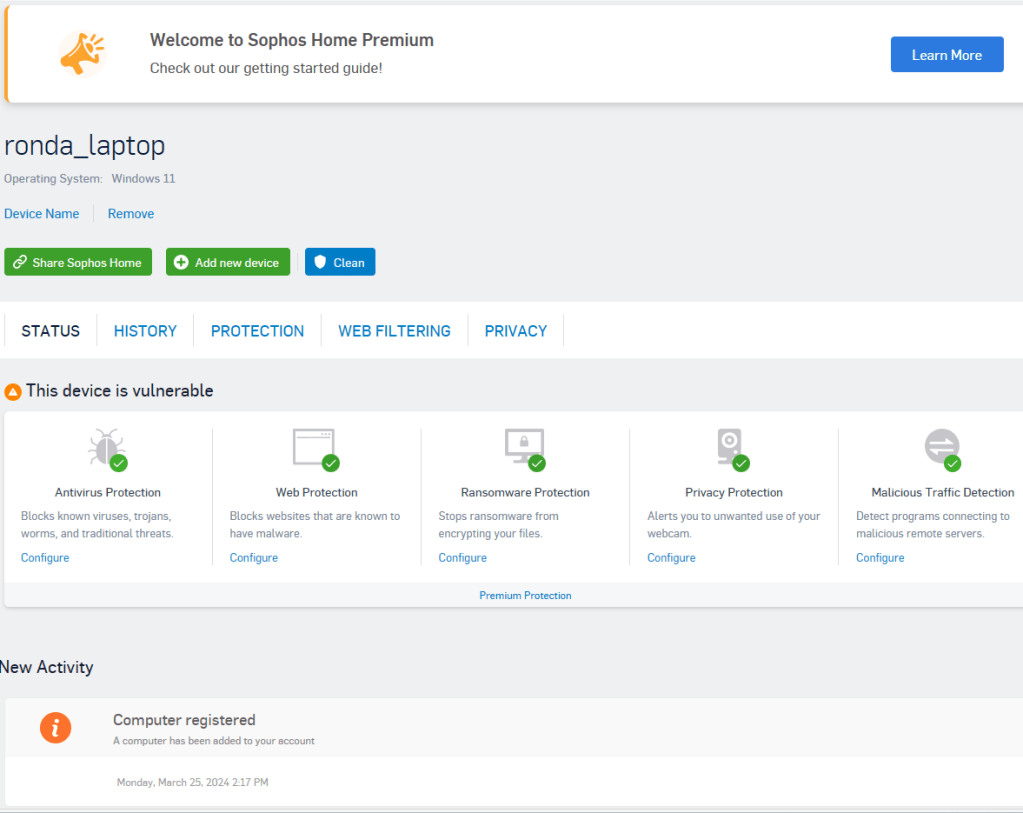This screenshot has height=813, width=1023.
Task: Click the Device Name link
Action: pos(42,214)
